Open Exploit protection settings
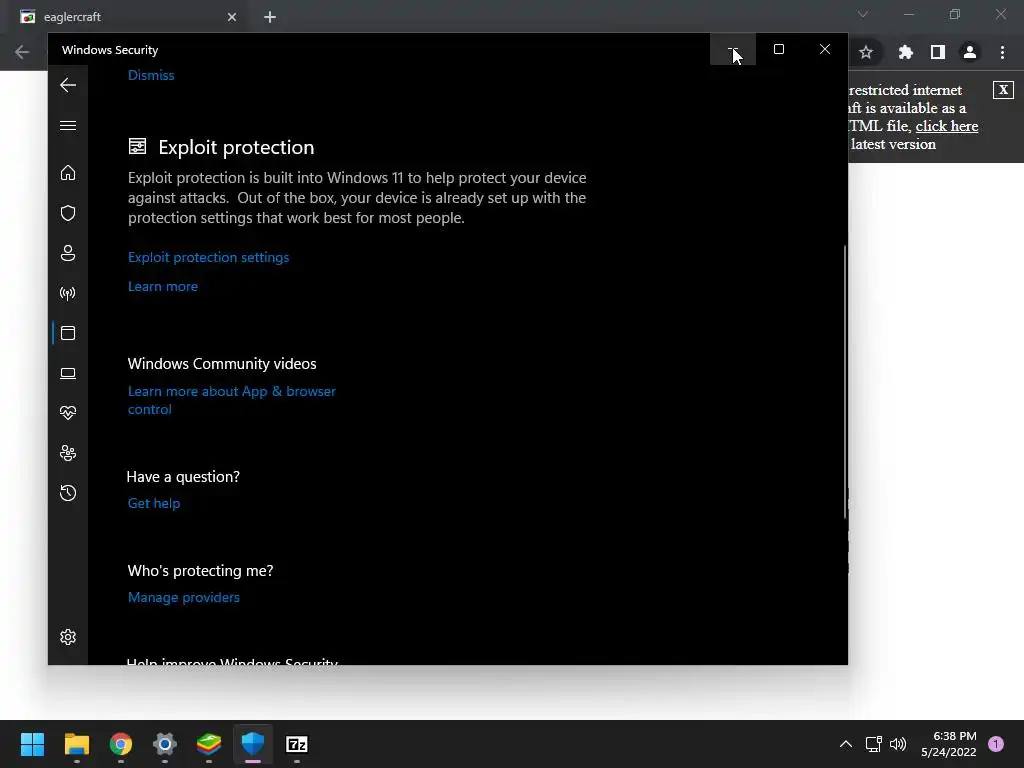Screen dimensions: 1024x768 coord(208,257)
